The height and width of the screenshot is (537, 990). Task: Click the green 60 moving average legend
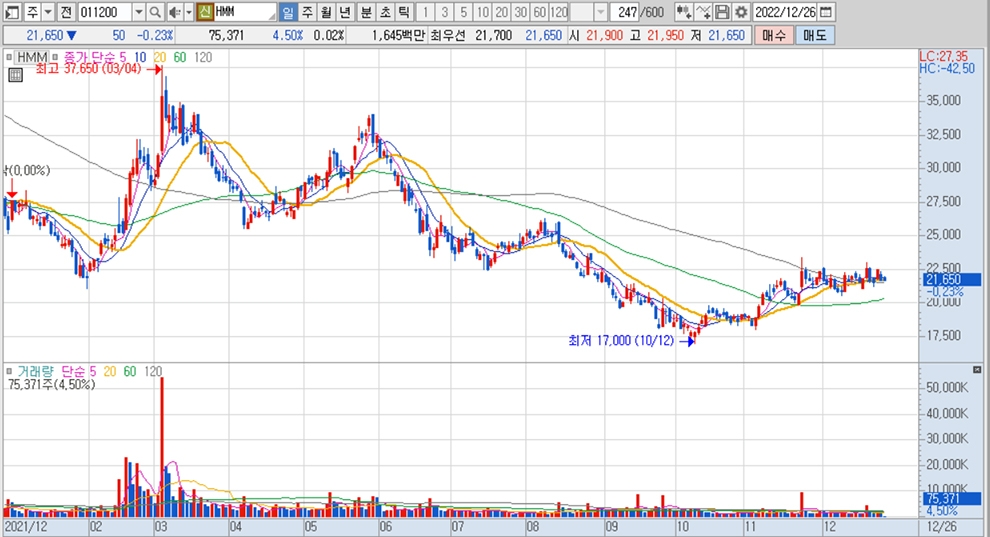[x=180, y=57]
